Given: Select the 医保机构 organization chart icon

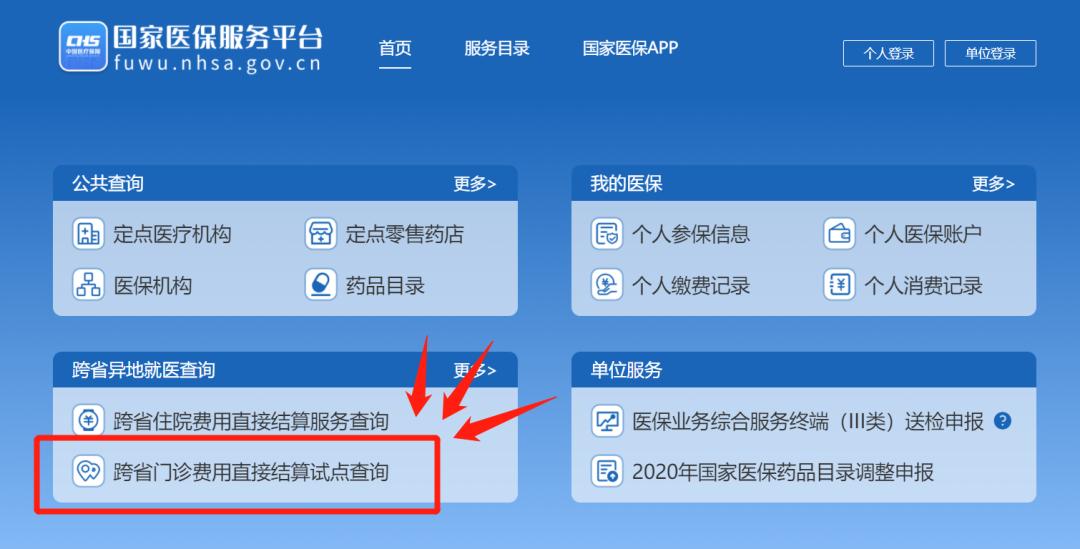Looking at the screenshot, I should coord(88,284).
